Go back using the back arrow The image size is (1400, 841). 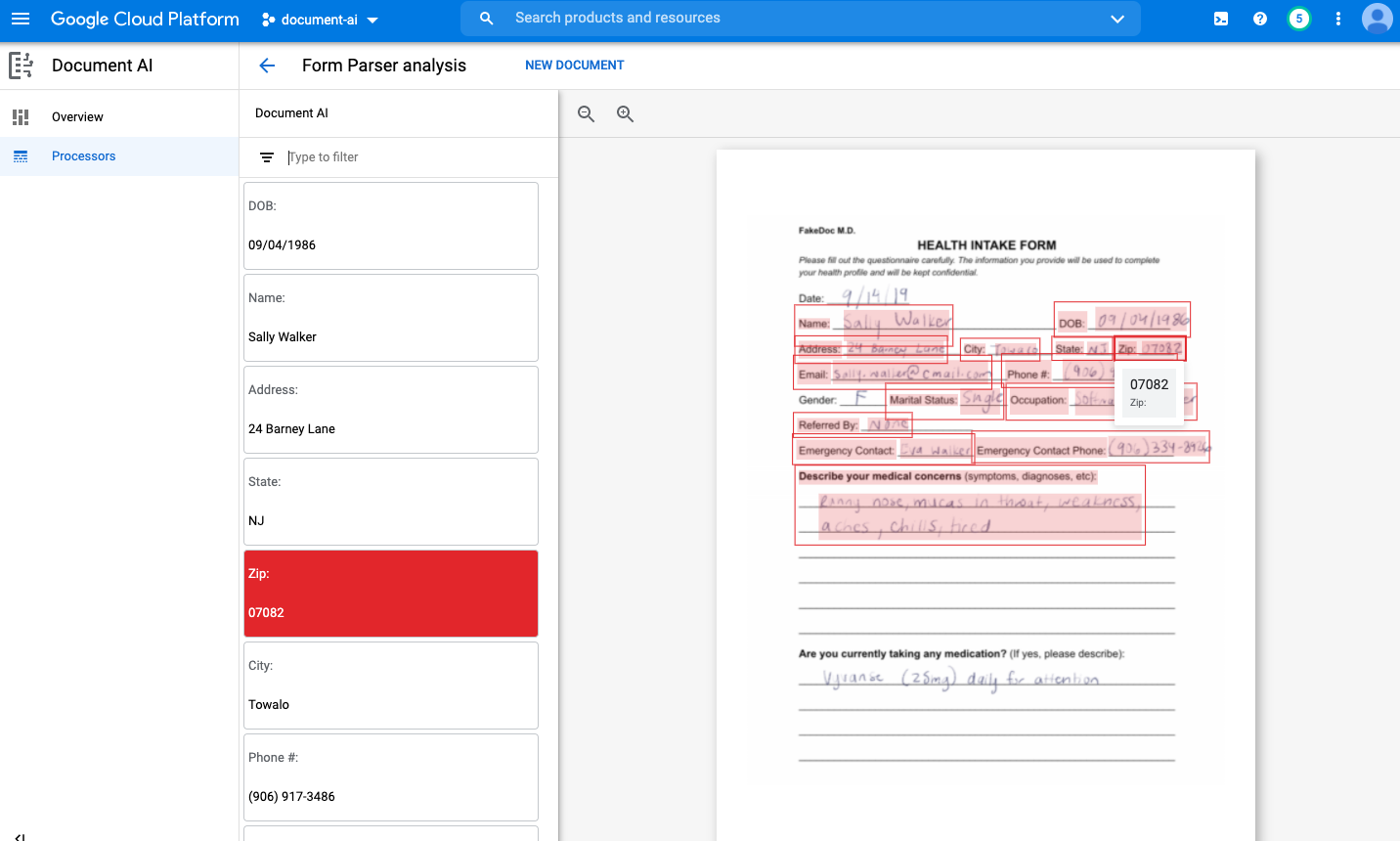click(x=267, y=65)
